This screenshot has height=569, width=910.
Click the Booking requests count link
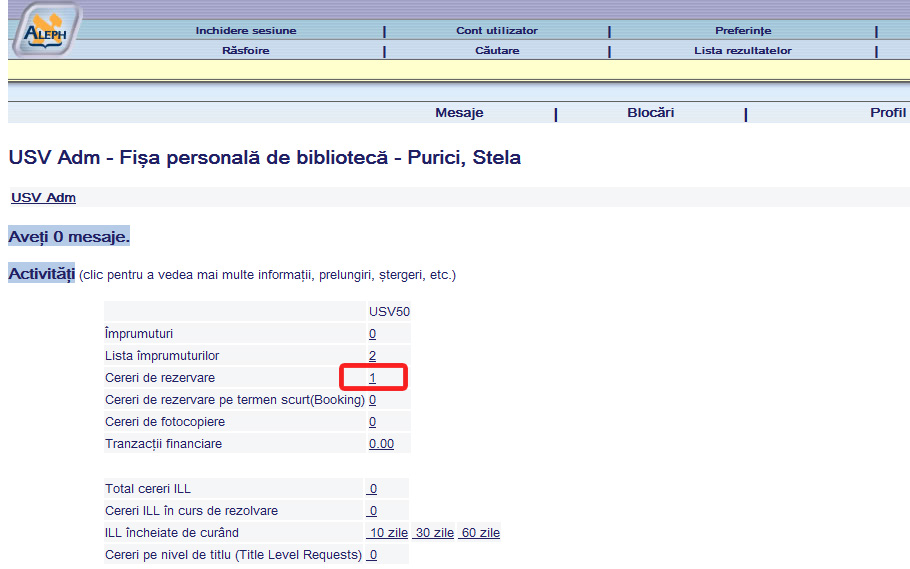pyautogui.click(x=372, y=400)
